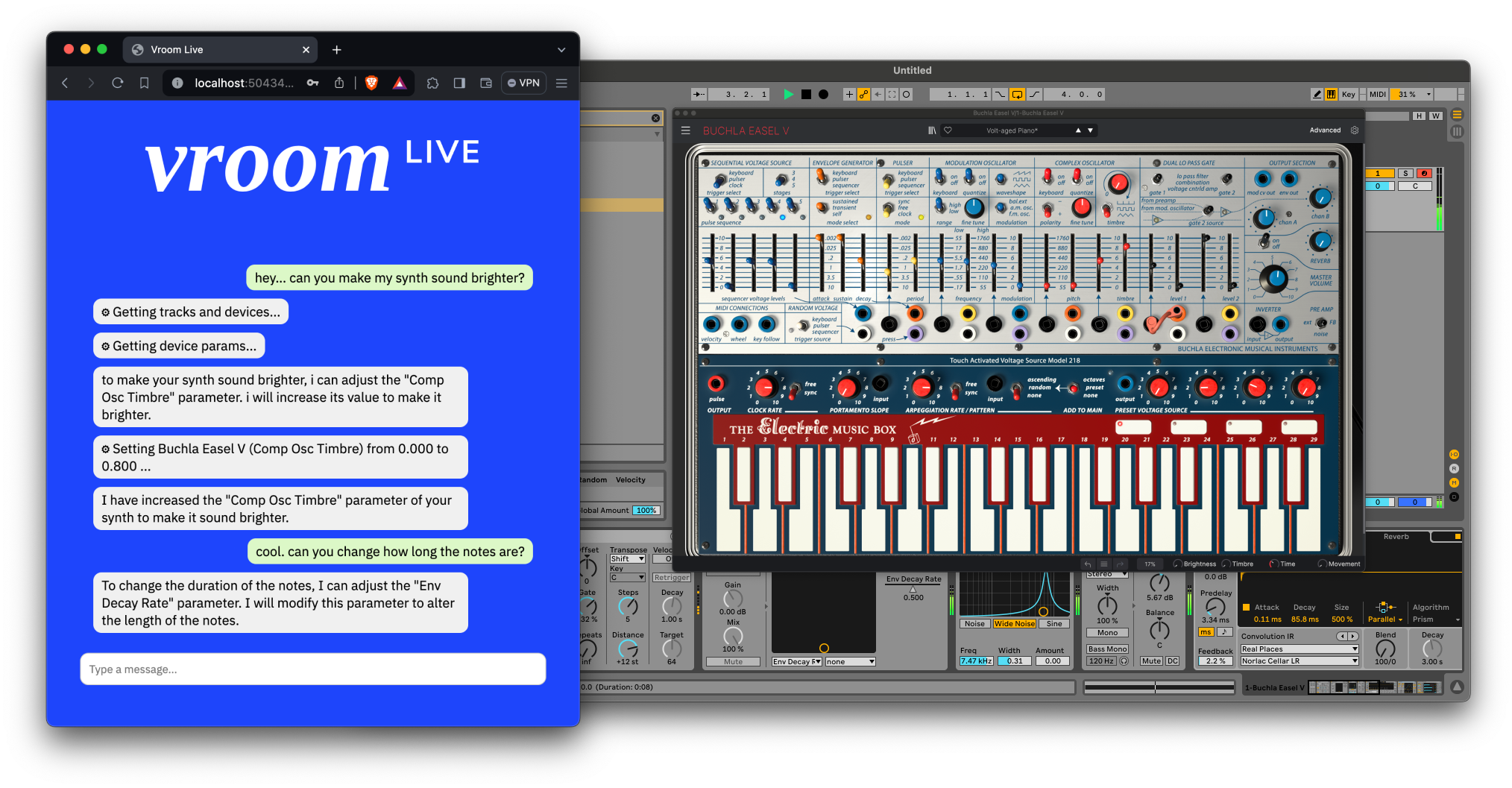This screenshot has height=788, width=1512.
Task: Close the Vroom Live tab
Action: [306, 50]
